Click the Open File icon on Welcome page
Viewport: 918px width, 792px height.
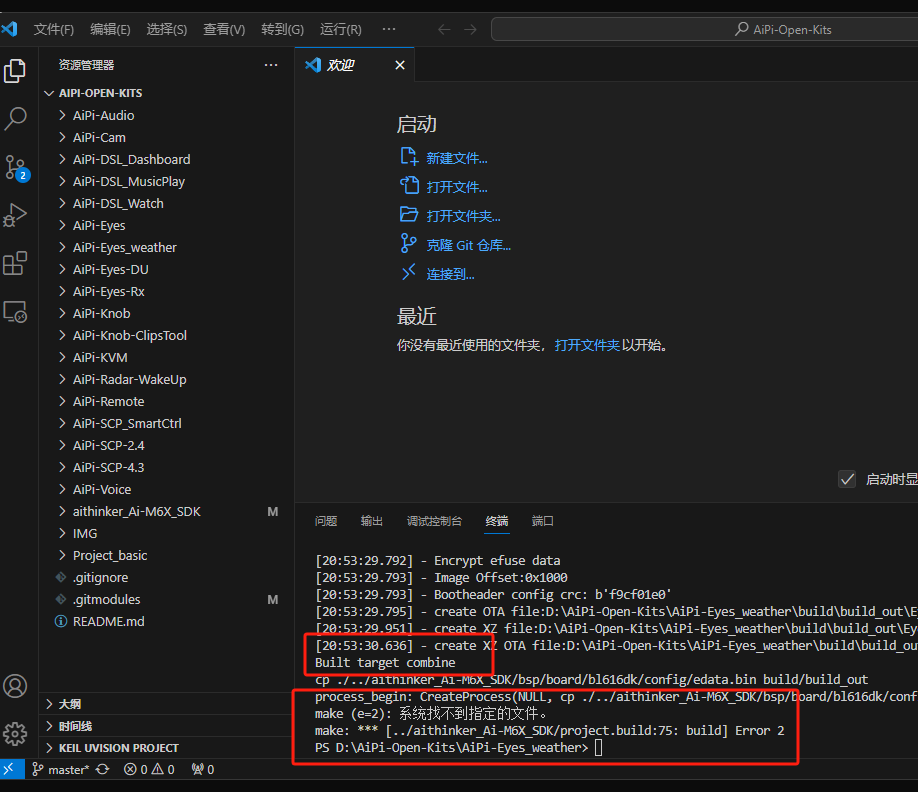coord(409,186)
